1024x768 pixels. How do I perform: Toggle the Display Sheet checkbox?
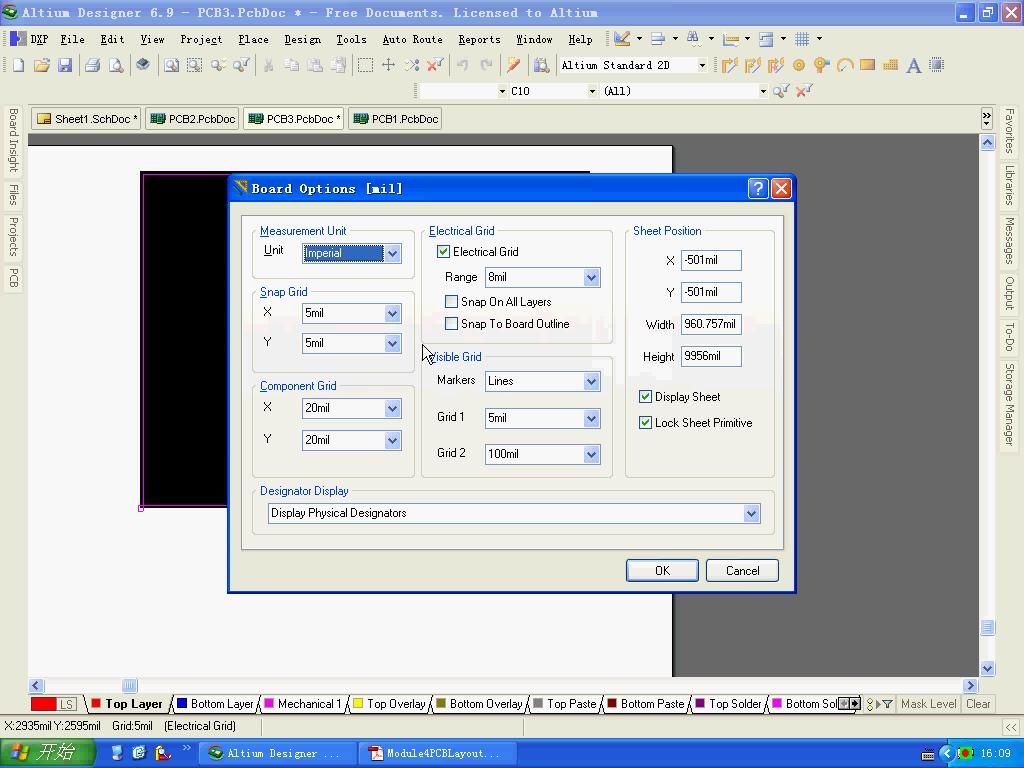645,396
